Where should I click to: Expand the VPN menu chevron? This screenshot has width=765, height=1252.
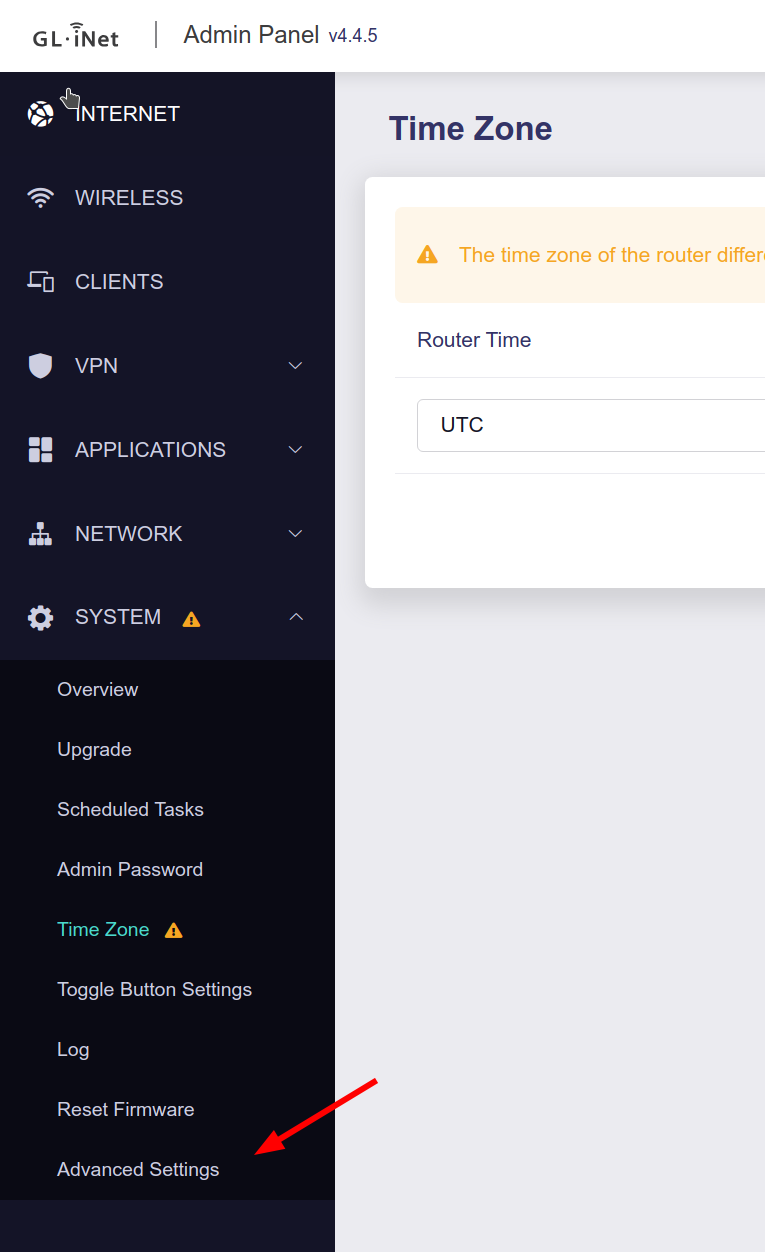click(295, 366)
